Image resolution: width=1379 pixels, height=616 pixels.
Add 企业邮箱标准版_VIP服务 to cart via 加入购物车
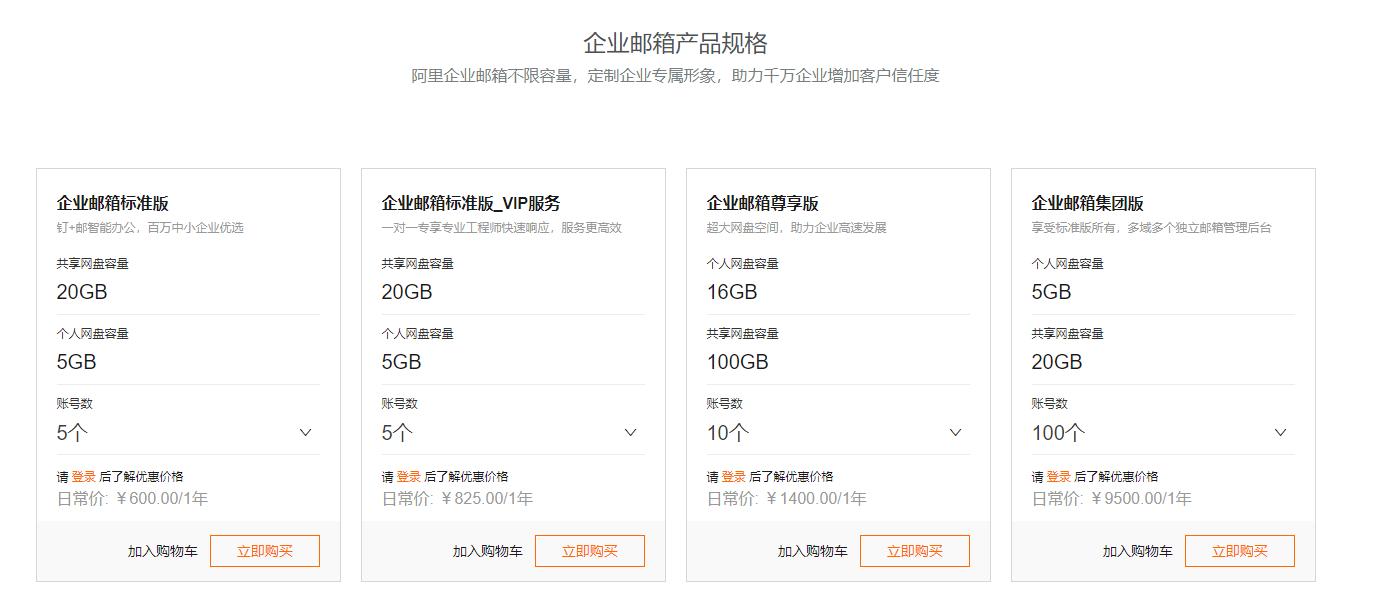(x=488, y=551)
